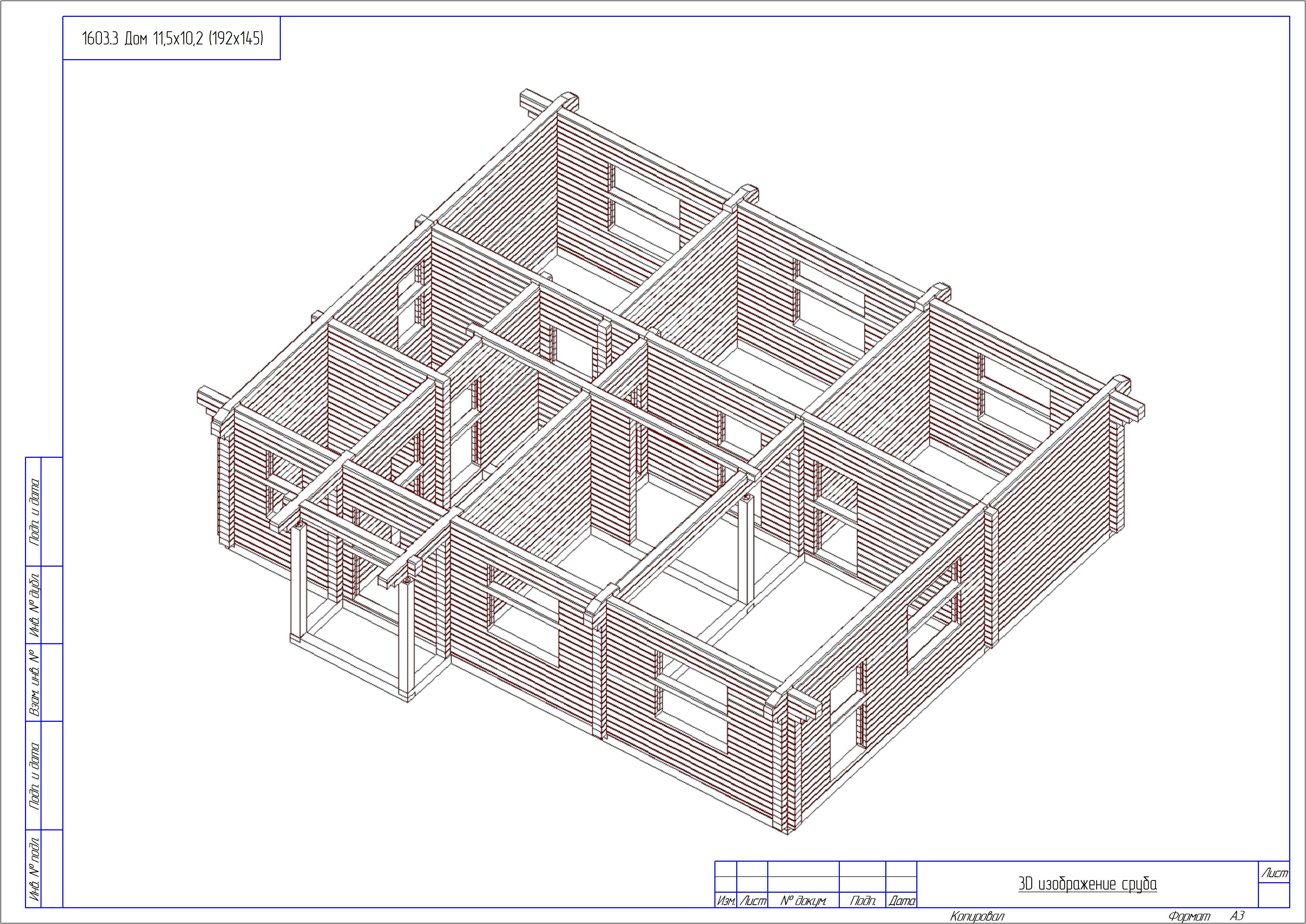
Task: Click the 'Копировал' text below the frame
Action: click(x=977, y=916)
